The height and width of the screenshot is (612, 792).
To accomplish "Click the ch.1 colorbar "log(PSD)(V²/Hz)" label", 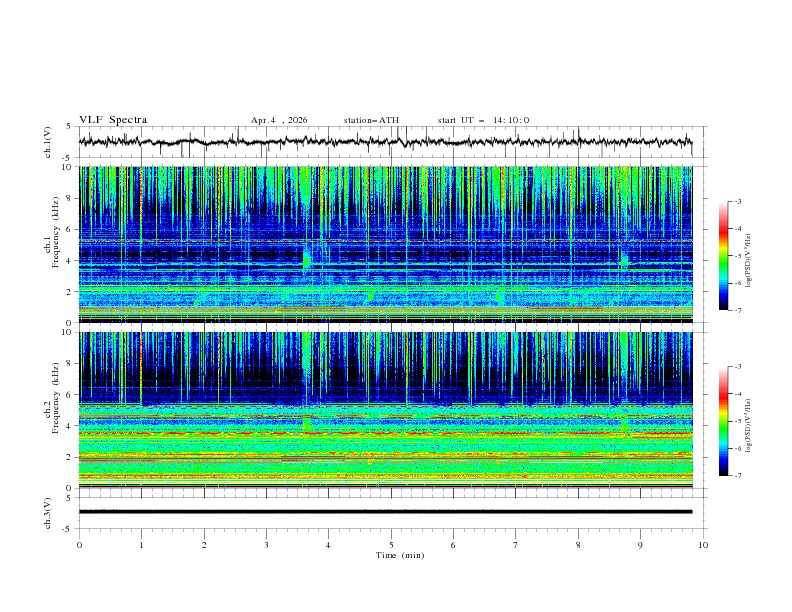I will [x=748, y=261].
